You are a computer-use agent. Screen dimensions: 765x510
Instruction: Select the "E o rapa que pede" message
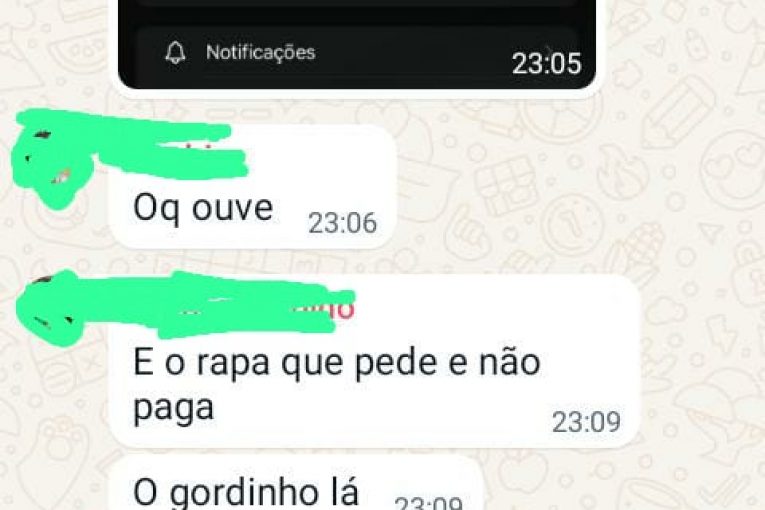point(375,361)
